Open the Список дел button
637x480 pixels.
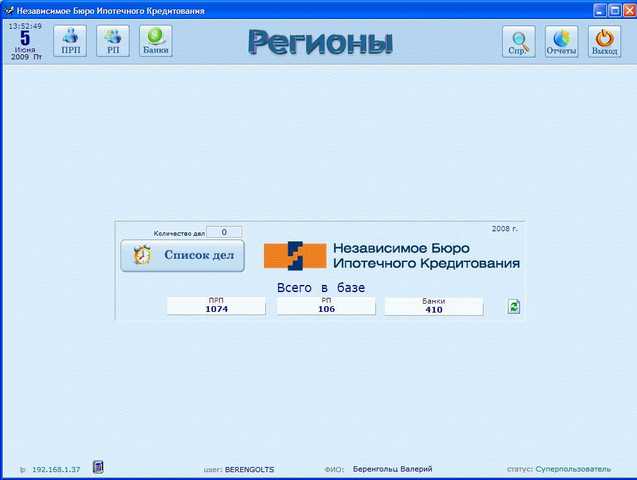(x=182, y=256)
